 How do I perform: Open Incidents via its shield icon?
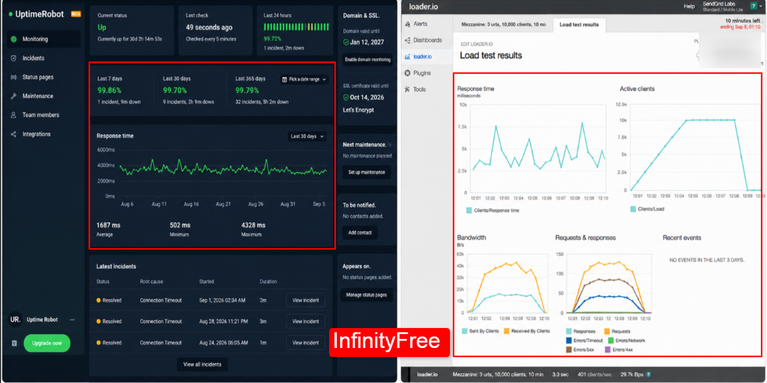(14, 58)
